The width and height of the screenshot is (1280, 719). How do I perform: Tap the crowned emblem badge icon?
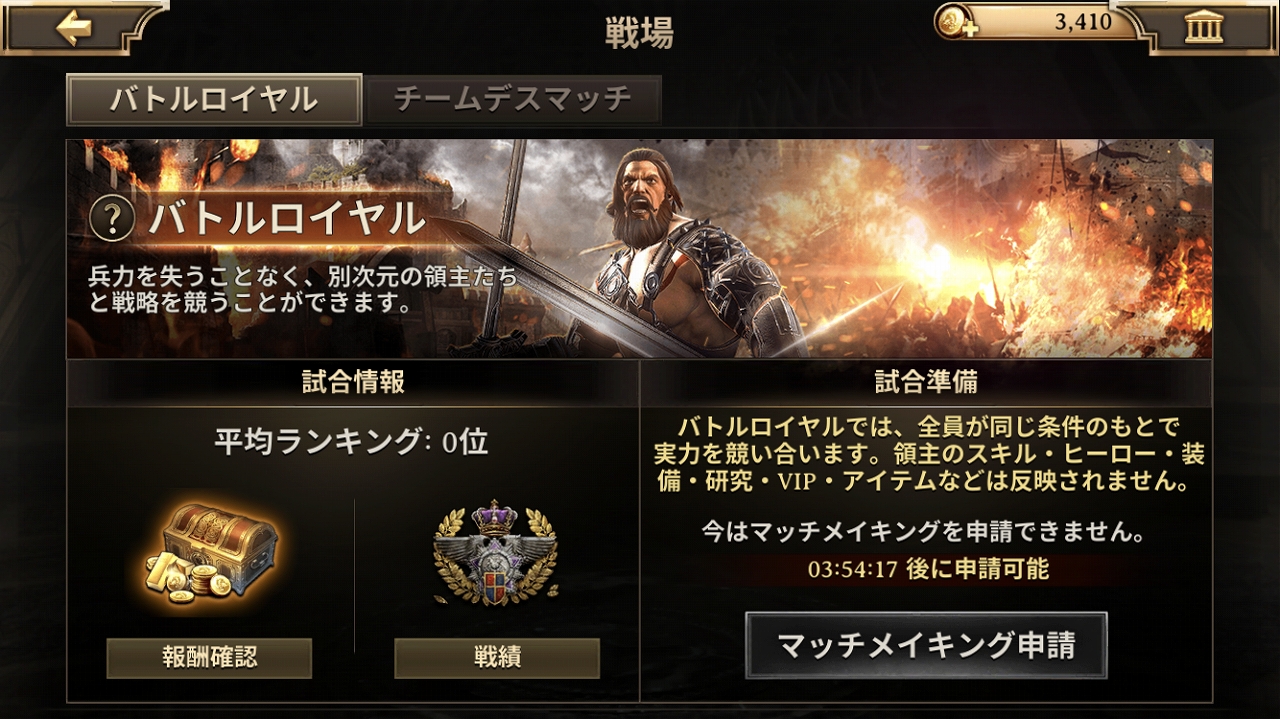click(x=496, y=554)
